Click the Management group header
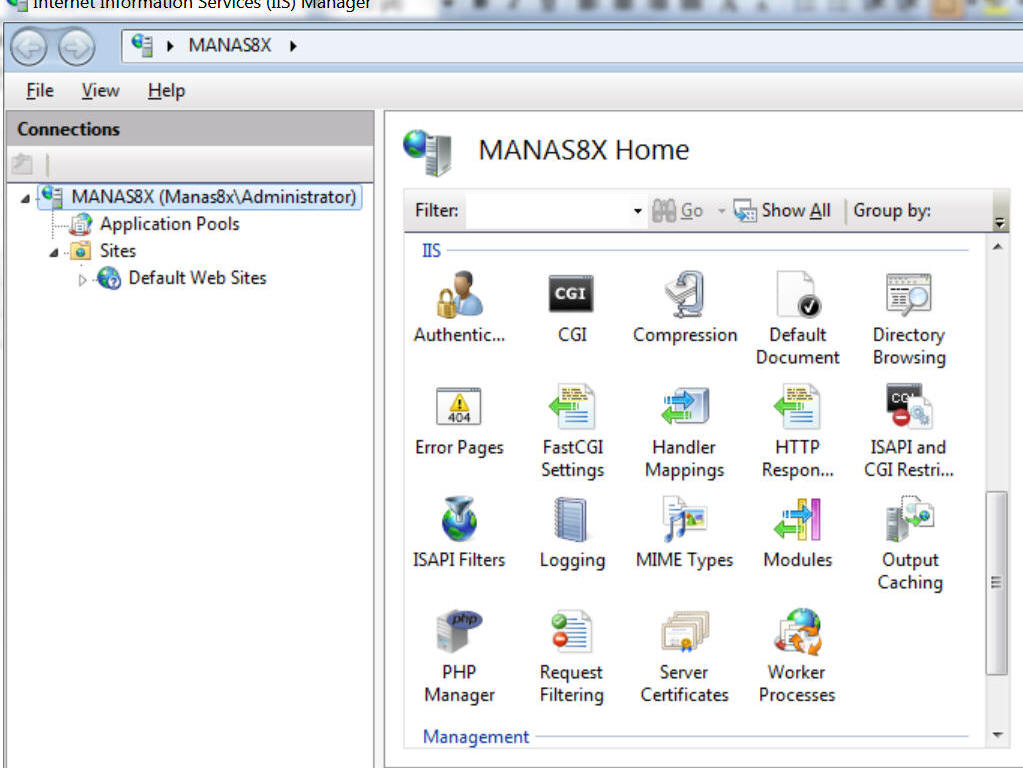The width and height of the screenshot is (1023, 768). [x=476, y=737]
